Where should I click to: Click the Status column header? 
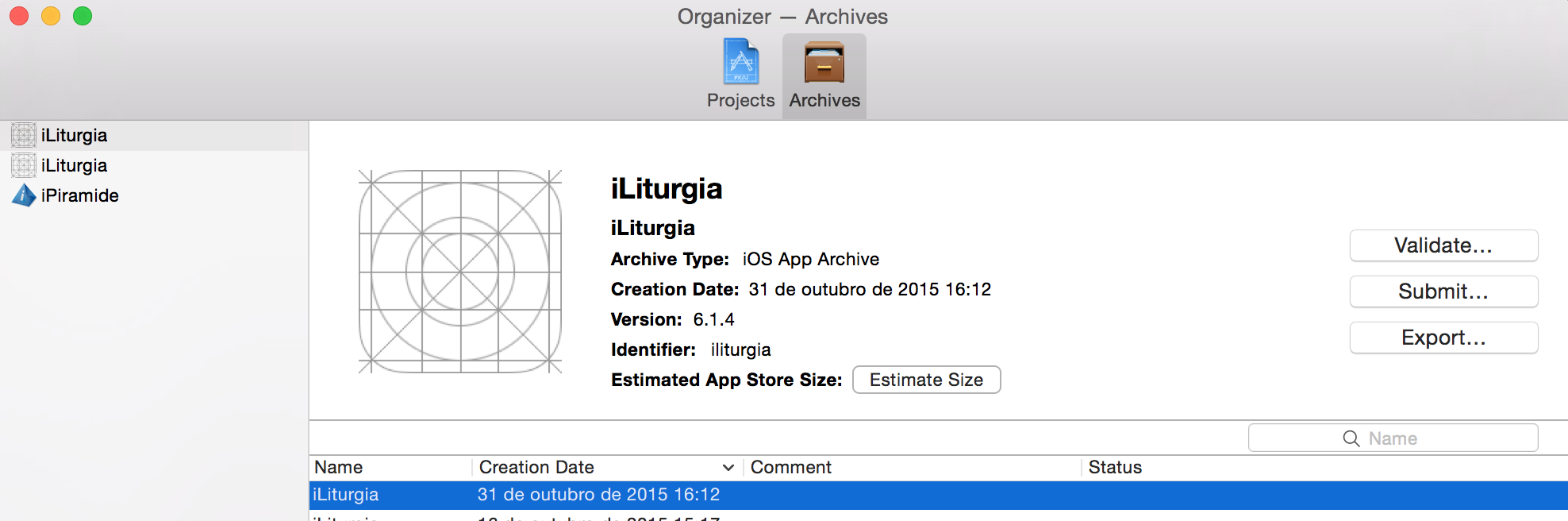coord(1324,467)
